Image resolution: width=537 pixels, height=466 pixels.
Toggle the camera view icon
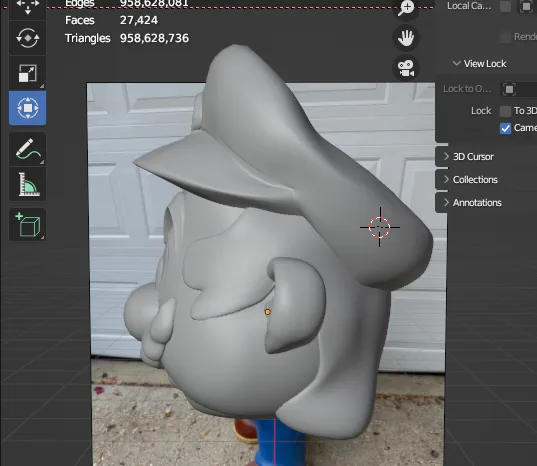pos(406,67)
